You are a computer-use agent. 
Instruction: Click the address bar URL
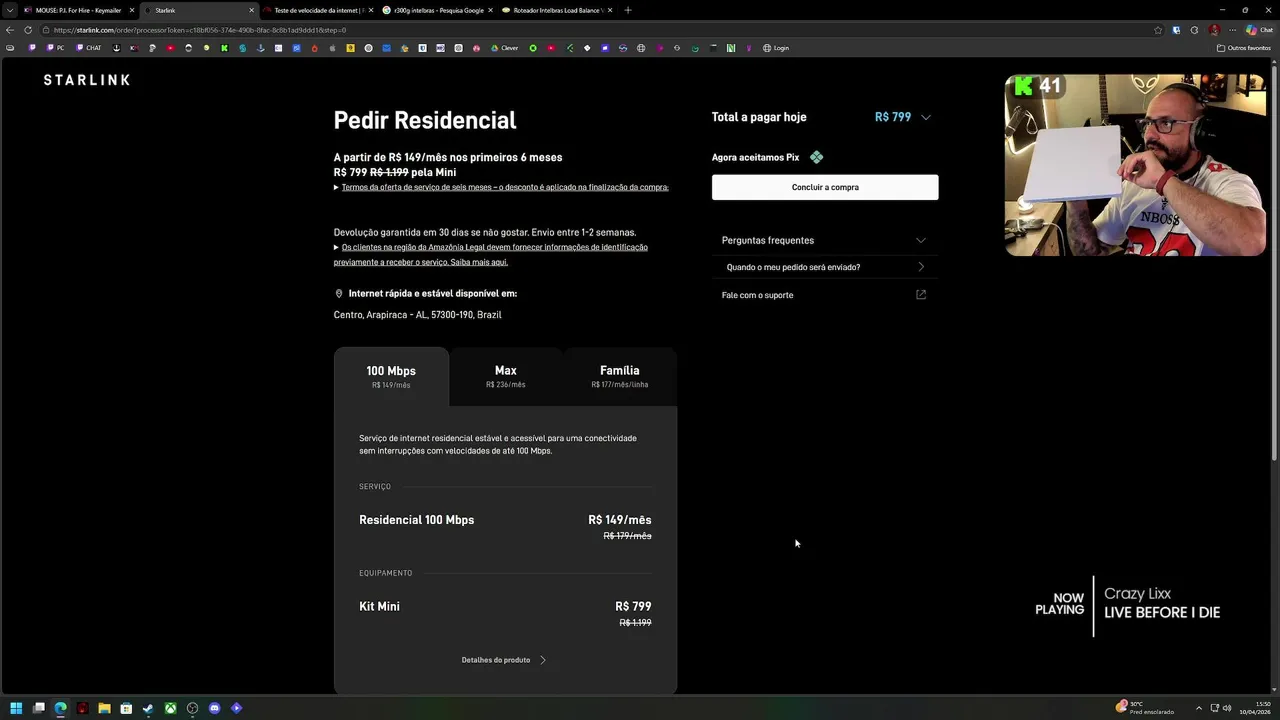(x=200, y=30)
